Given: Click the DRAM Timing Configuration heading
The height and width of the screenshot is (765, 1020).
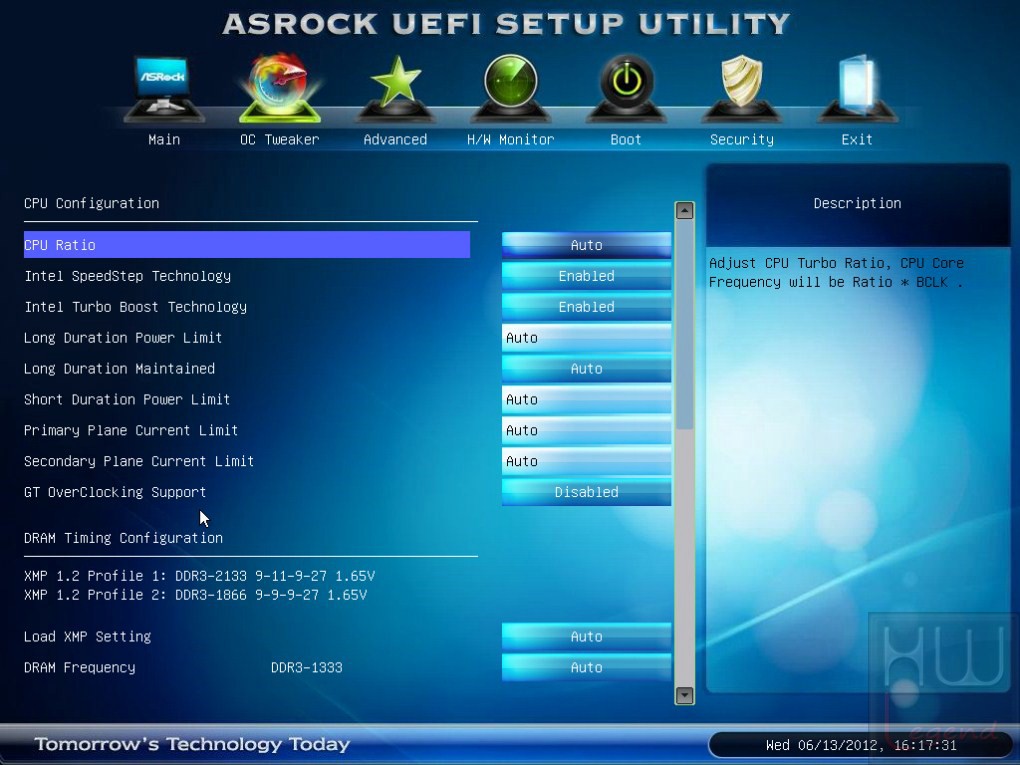Looking at the screenshot, I should [x=123, y=538].
